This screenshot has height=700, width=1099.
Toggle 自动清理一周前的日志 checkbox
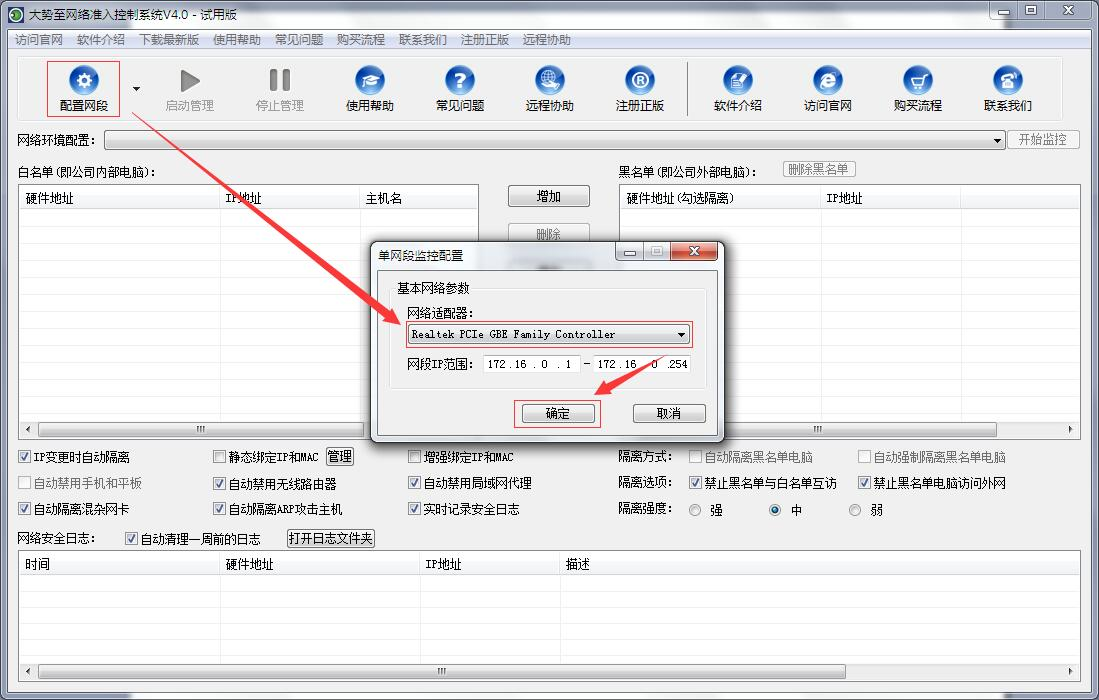[131, 539]
